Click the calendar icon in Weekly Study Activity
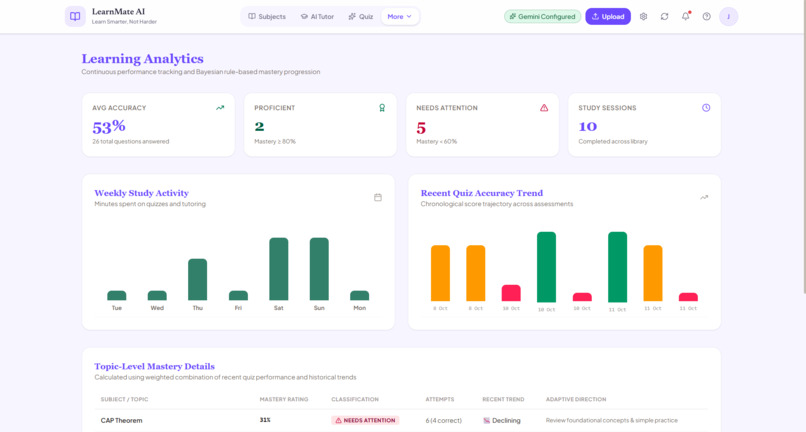Screen dimensions: 806x432 coord(378,197)
